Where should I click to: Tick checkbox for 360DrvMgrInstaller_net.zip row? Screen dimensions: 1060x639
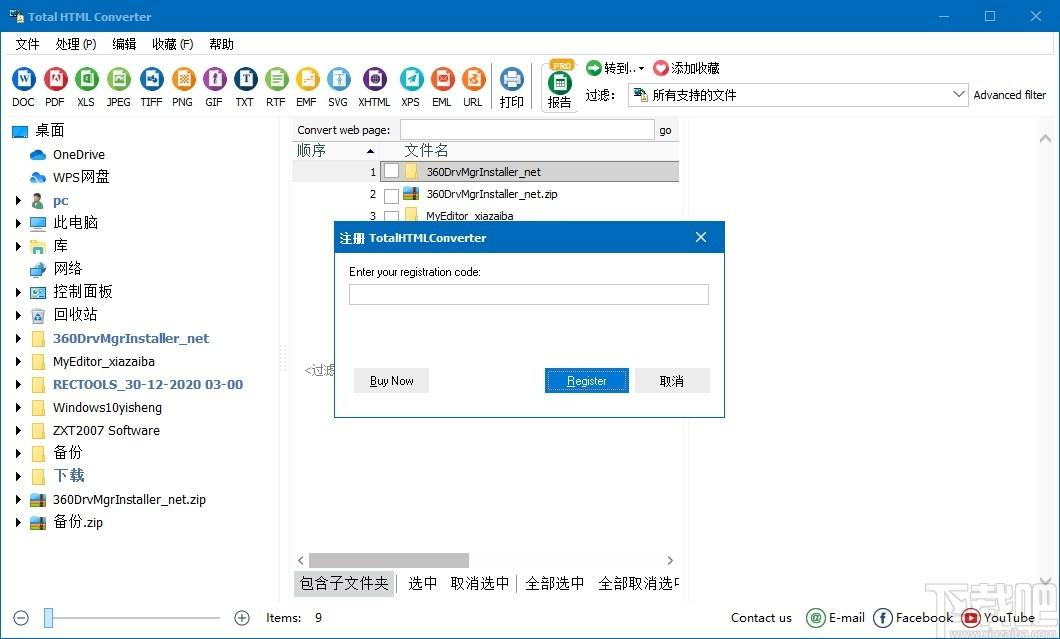[391, 195]
